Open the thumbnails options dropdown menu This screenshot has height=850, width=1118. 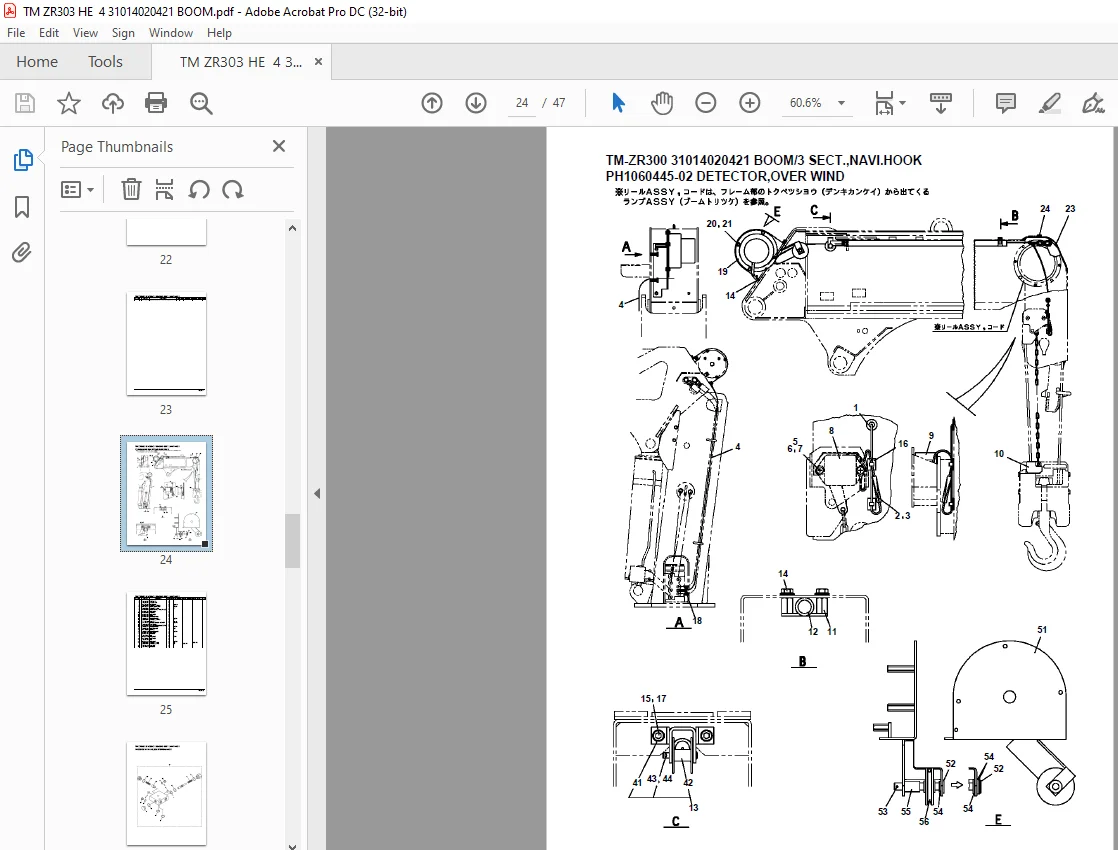(77, 190)
